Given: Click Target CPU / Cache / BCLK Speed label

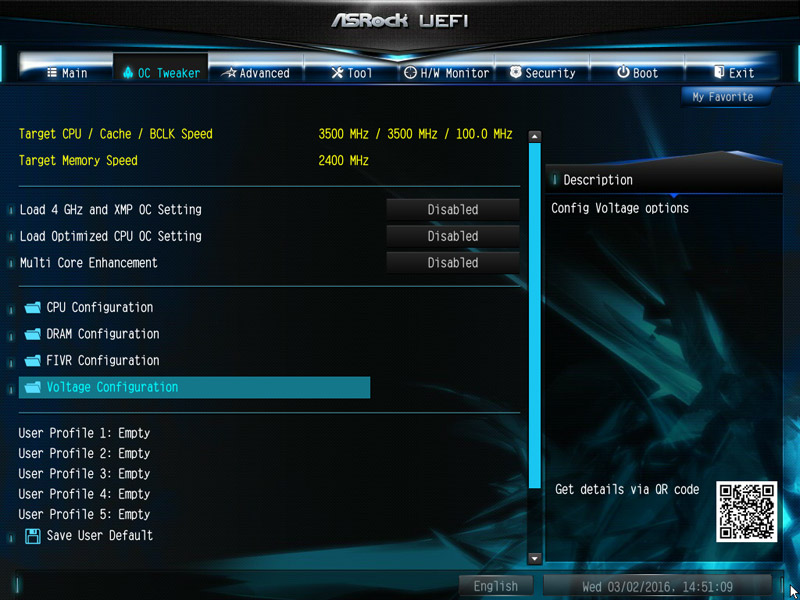Looking at the screenshot, I should [116, 134].
